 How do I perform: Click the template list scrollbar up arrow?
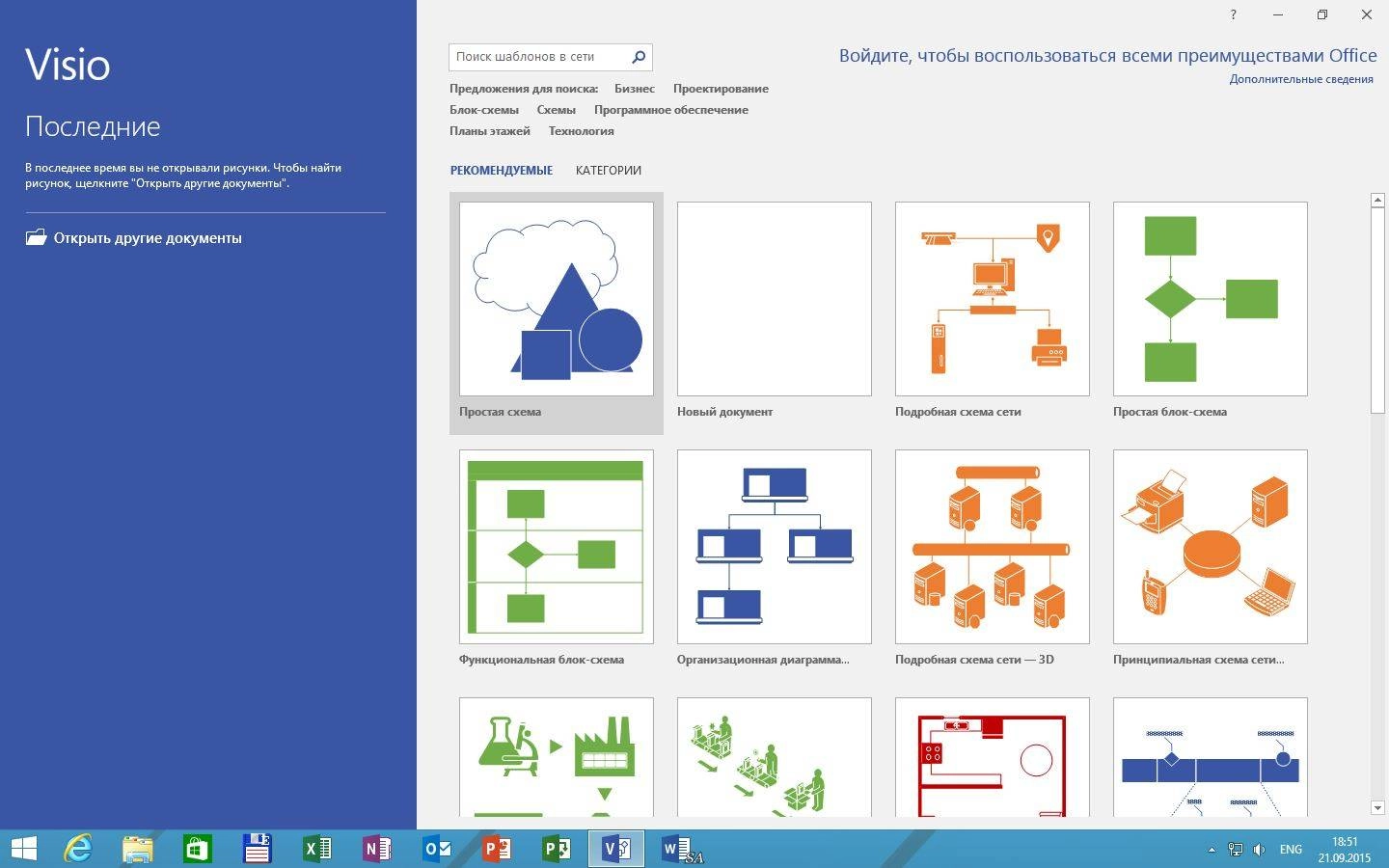[x=1377, y=200]
